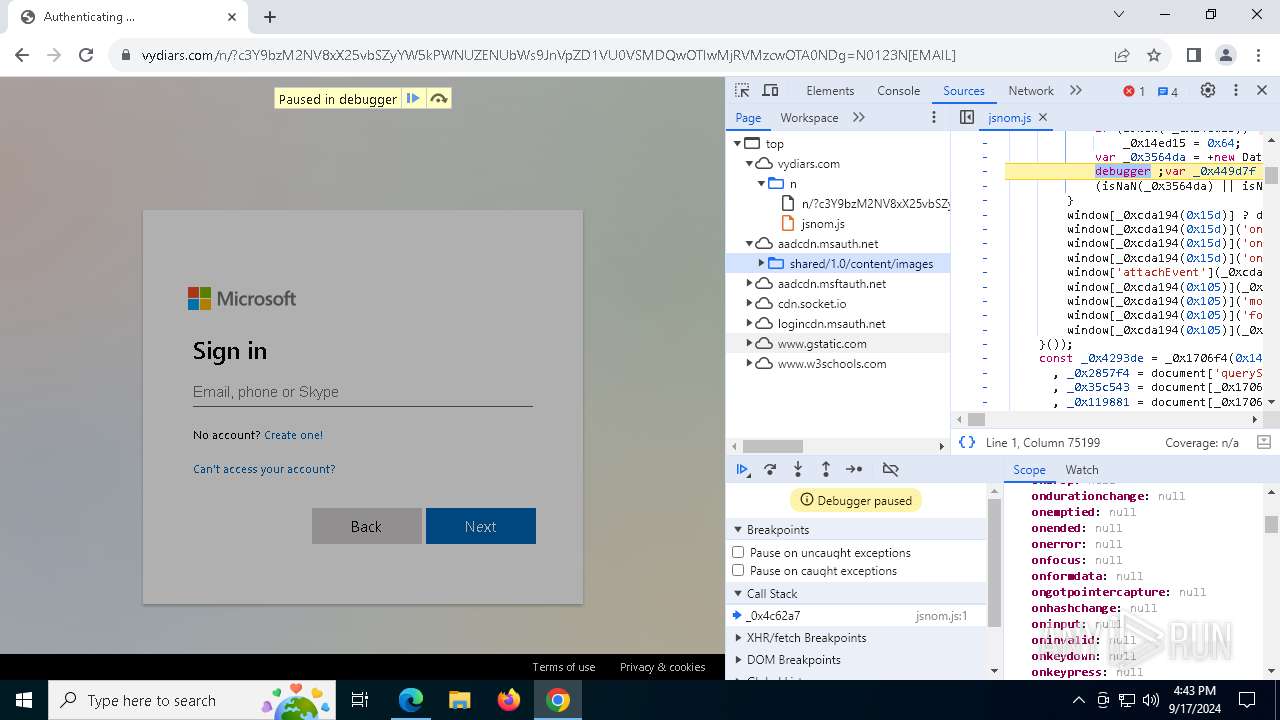
Task: Expand cdn.socket.io domain node
Action: click(x=750, y=303)
